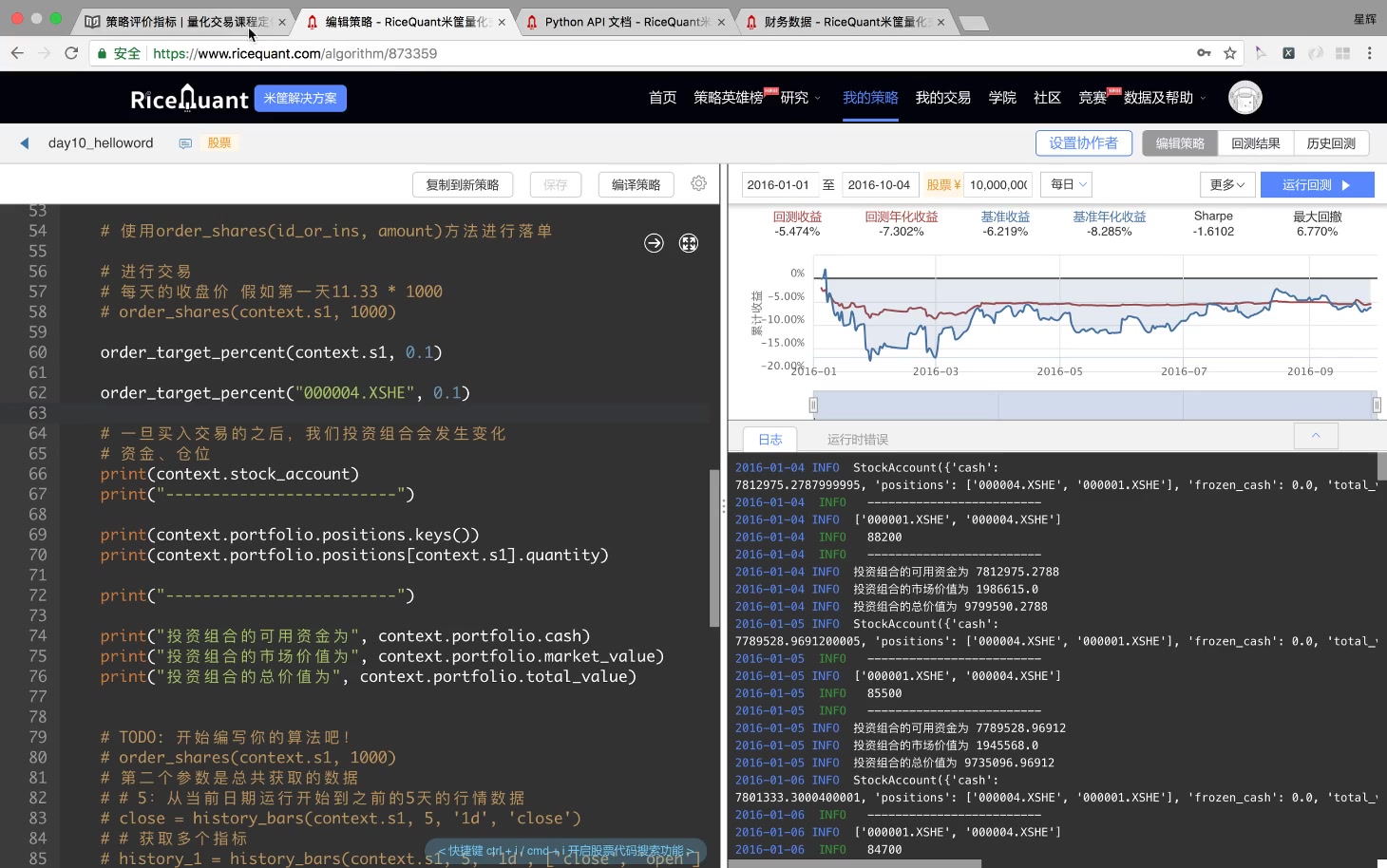This screenshot has height=868, width=1387.
Task: Close the Python API 文档 tab
Action: pos(721,22)
